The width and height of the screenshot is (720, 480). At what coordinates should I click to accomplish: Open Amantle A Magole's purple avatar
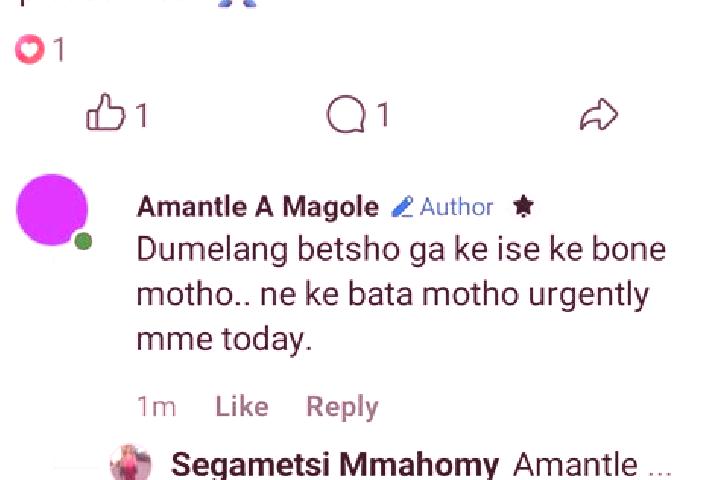coord(52,210)
